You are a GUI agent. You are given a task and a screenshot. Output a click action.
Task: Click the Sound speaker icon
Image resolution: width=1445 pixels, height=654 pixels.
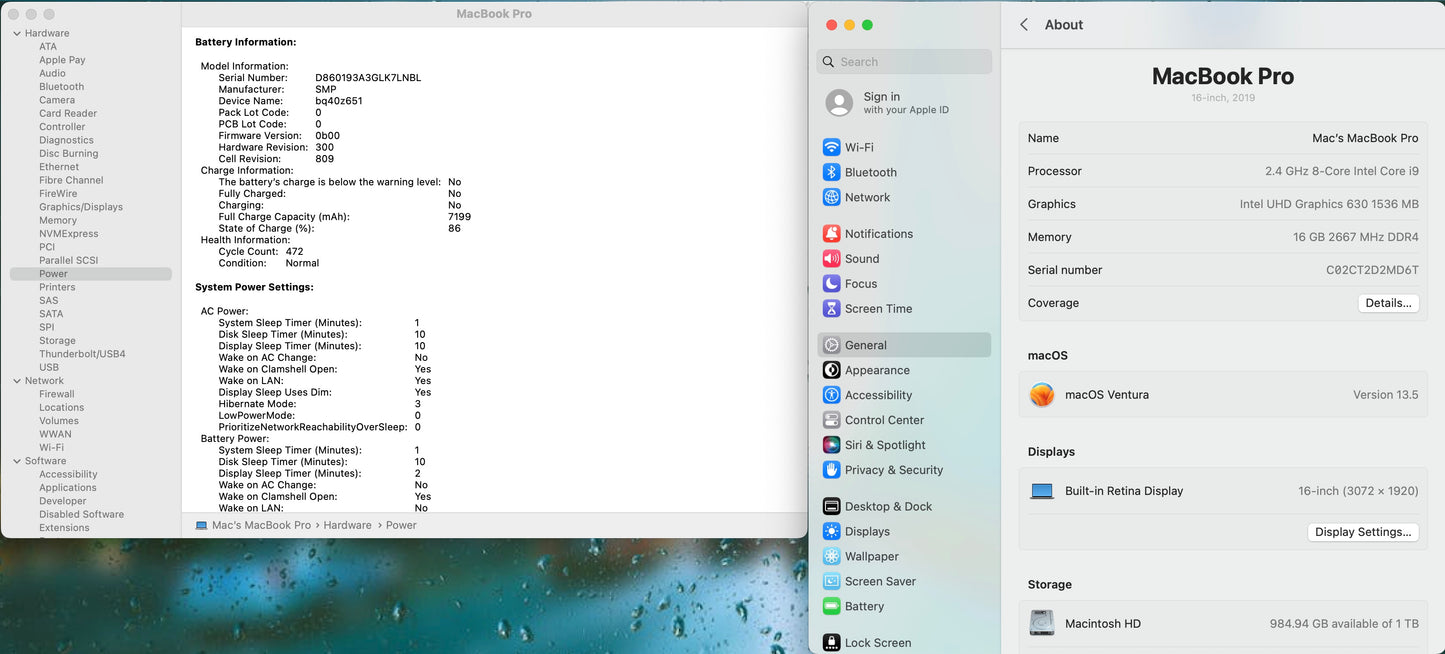[831, 259]
